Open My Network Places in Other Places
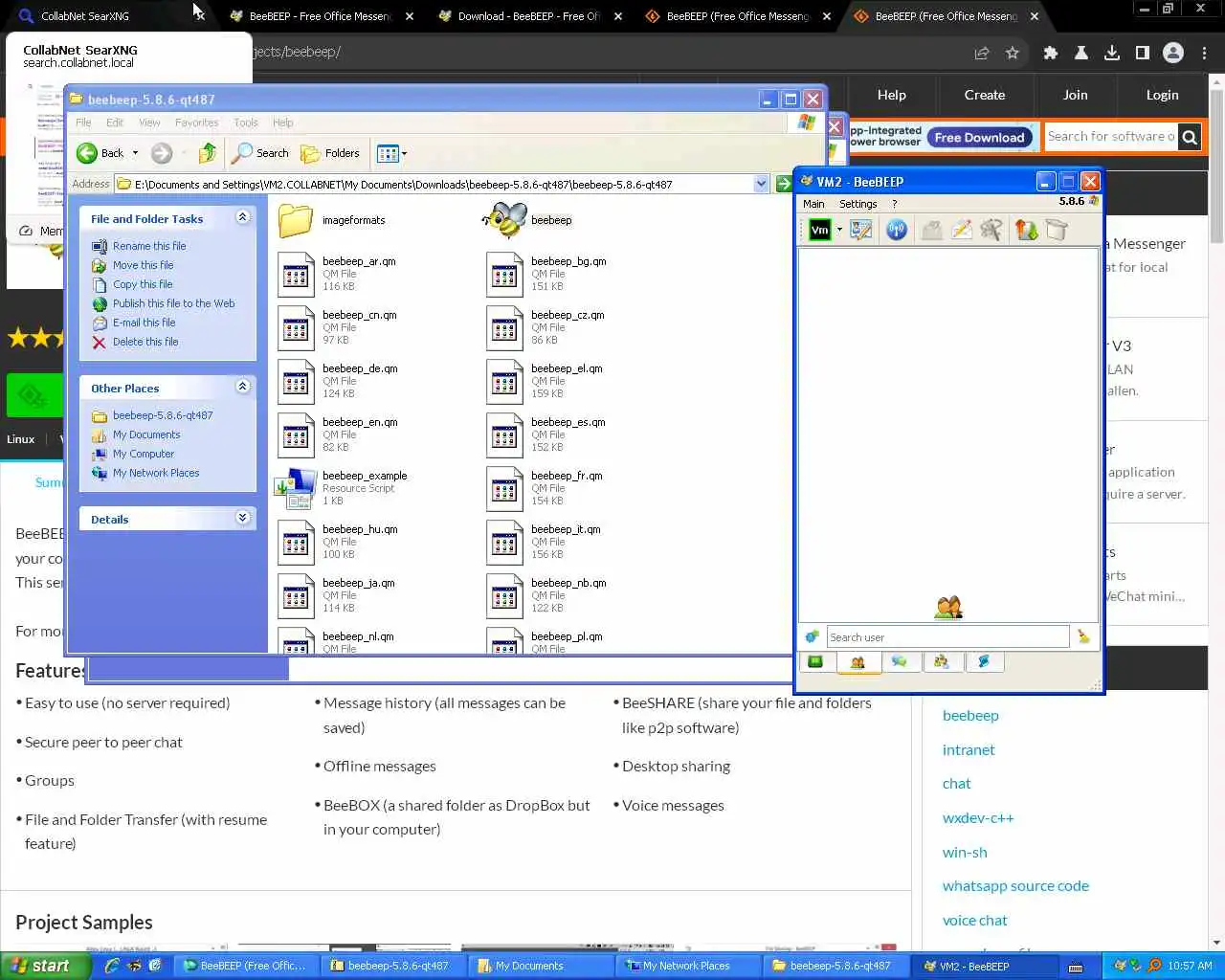The width and height of the screenshot is (1225, 980). pos(156,473)
